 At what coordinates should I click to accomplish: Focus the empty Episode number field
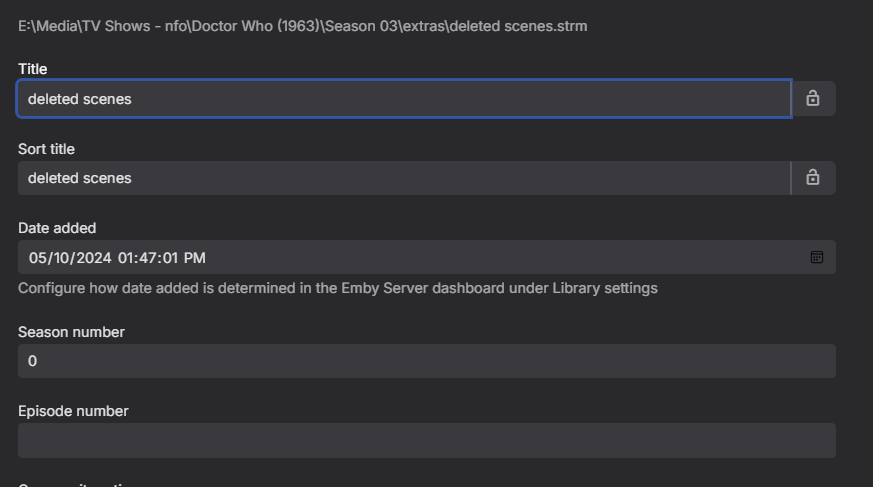pos(426,440)
